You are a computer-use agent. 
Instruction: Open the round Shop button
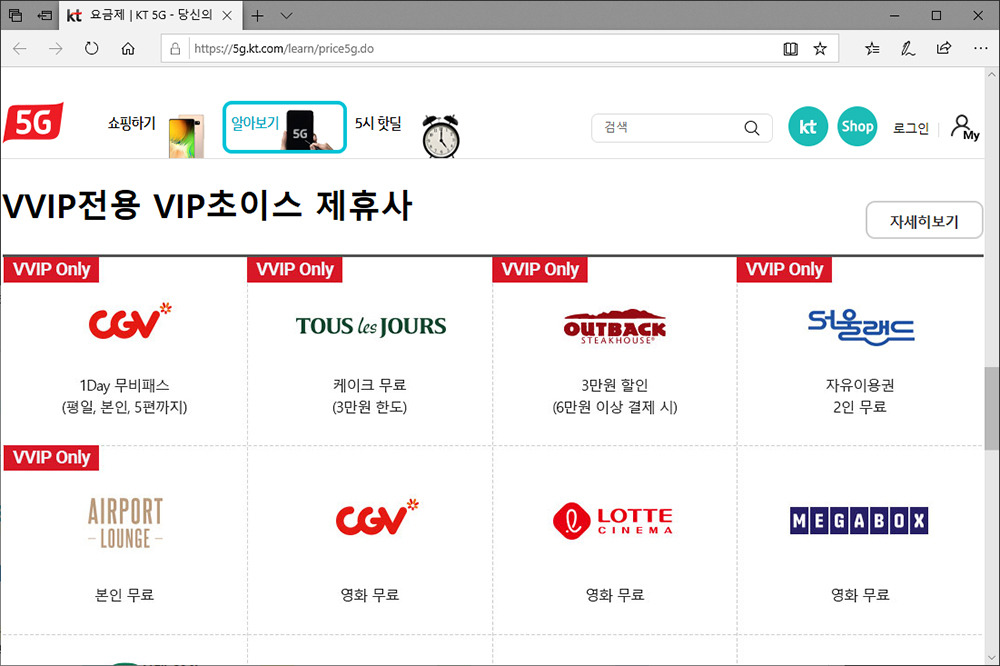pyautogui.click(x=857, y=126)
